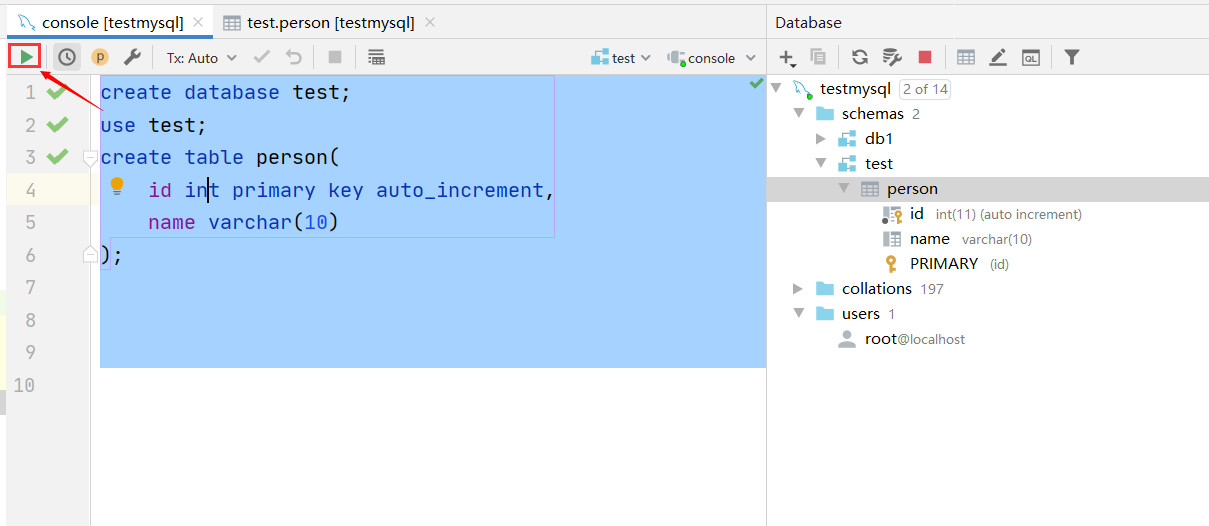Viewport: 1209px width, 526px height.
Task: Select the schemas folder in tree
Action: click(873, 114)
